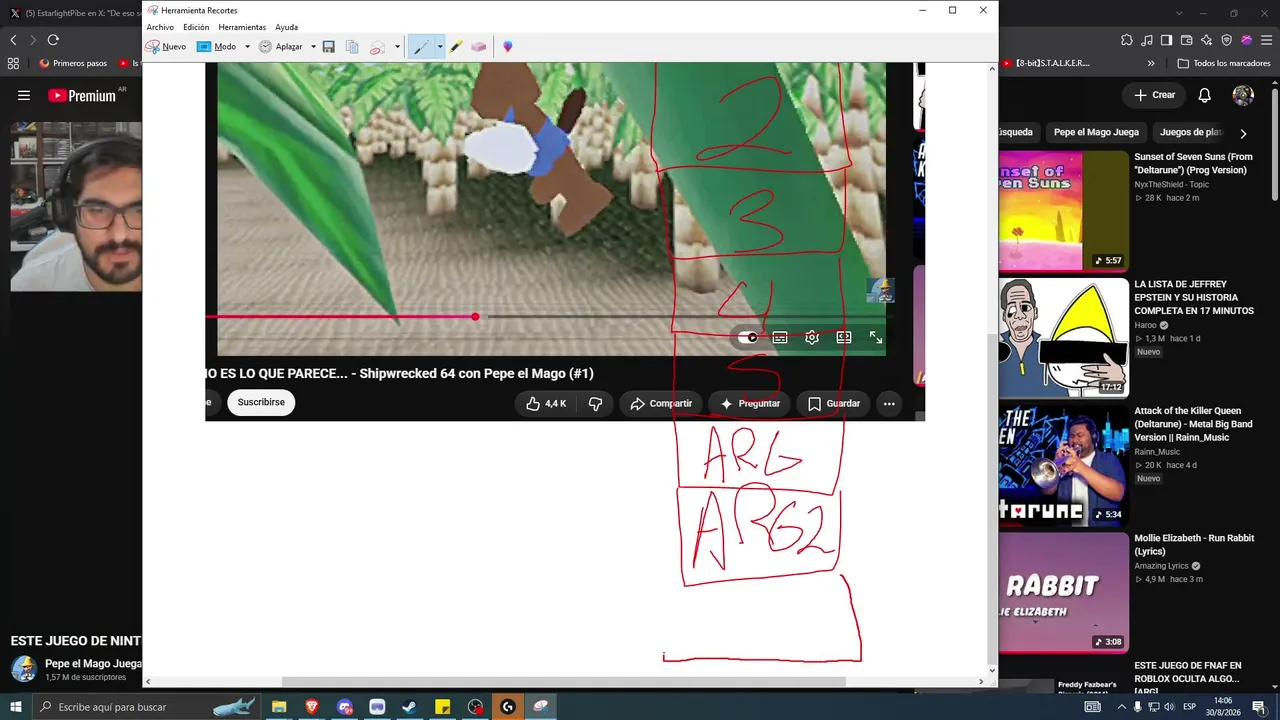Open Attack of the Killer Queen video title
The width and height of the screenshot is (1280, 720).
pyautogui.click(x=1193, y=424)
